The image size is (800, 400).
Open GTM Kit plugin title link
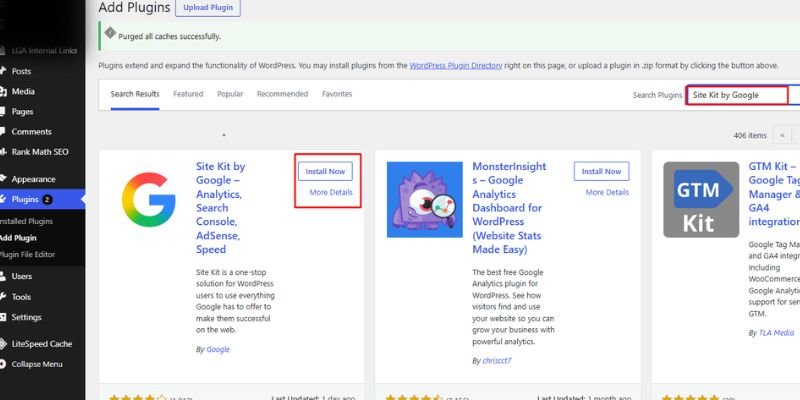(x=774, y=194)
